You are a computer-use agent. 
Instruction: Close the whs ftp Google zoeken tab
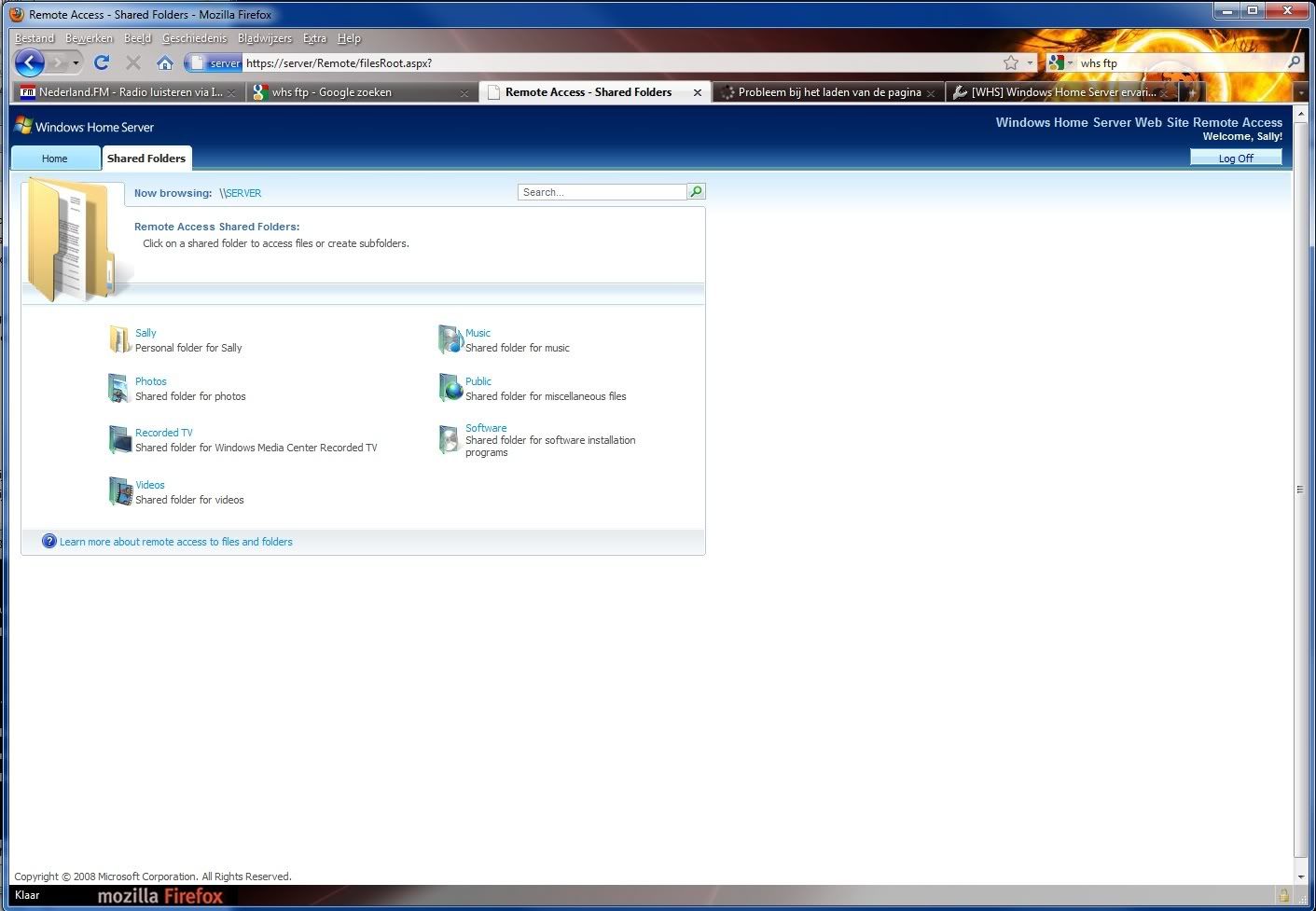[x=464, y=93]
